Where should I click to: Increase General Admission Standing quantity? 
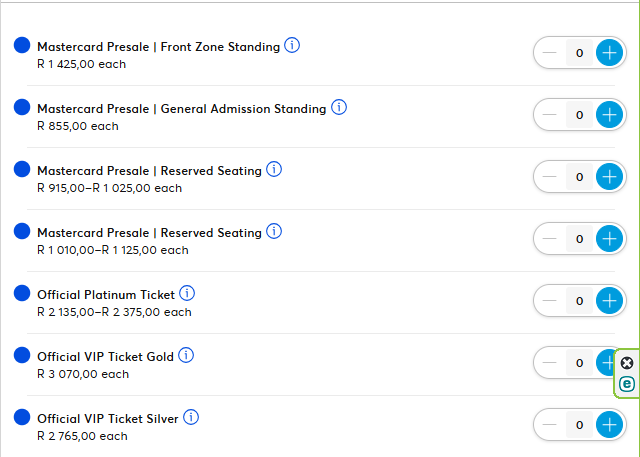pos(609,115)
